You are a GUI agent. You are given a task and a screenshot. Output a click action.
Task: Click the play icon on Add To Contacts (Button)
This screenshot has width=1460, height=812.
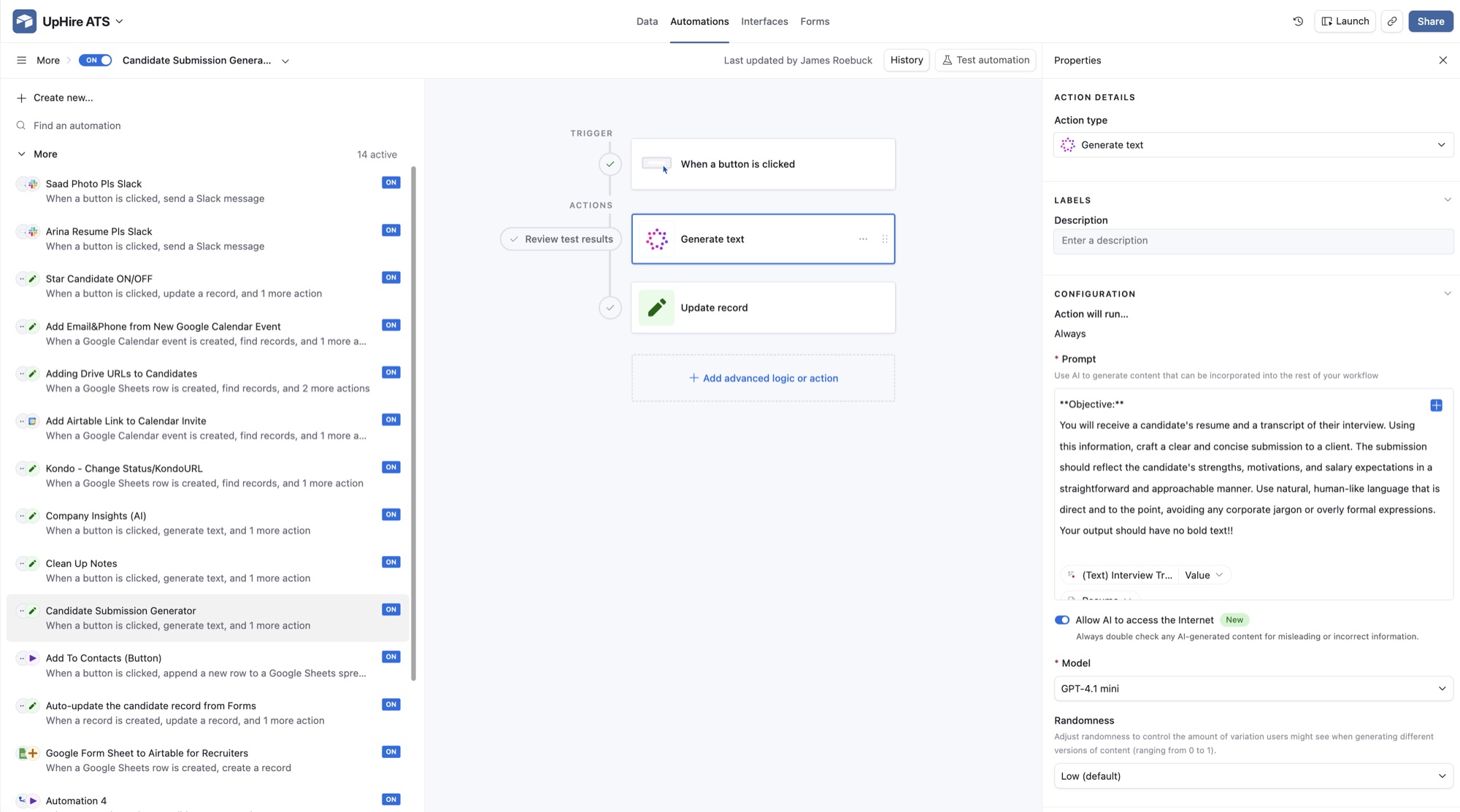33,658
